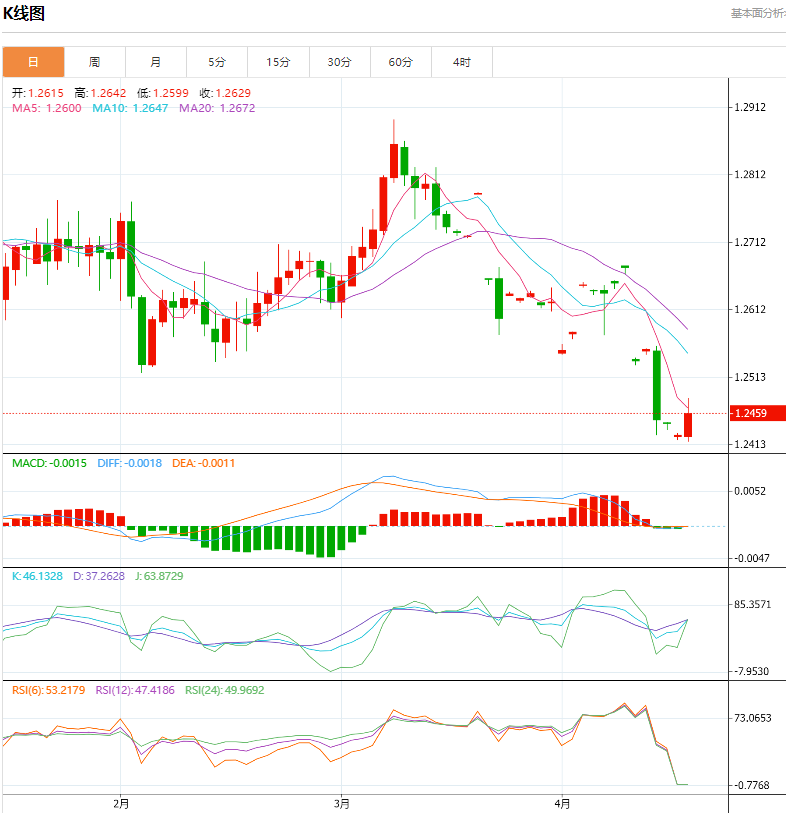
Task: Switch to the 4时 chart tab
Action: pos(462,62)
